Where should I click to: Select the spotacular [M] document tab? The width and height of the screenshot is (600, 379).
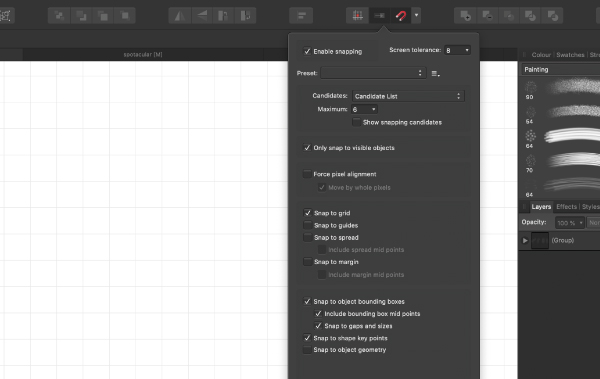(143, 55)
